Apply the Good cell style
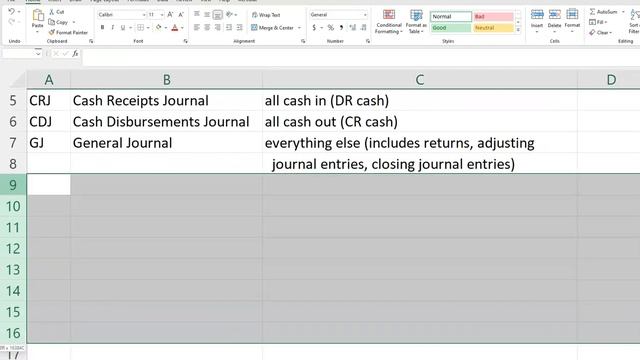This screenshot has width=640, height=360. click(x=451, y=28)
